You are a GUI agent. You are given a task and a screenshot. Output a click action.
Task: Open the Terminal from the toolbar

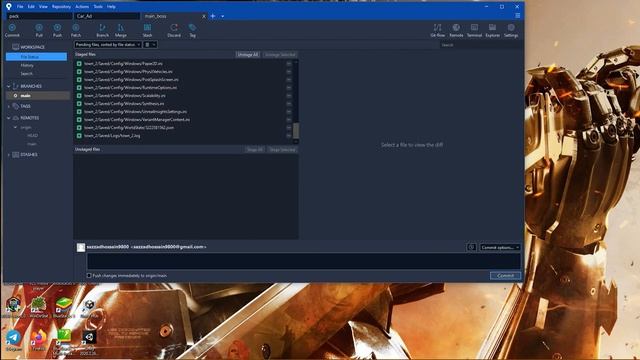(x=474, y=30)
